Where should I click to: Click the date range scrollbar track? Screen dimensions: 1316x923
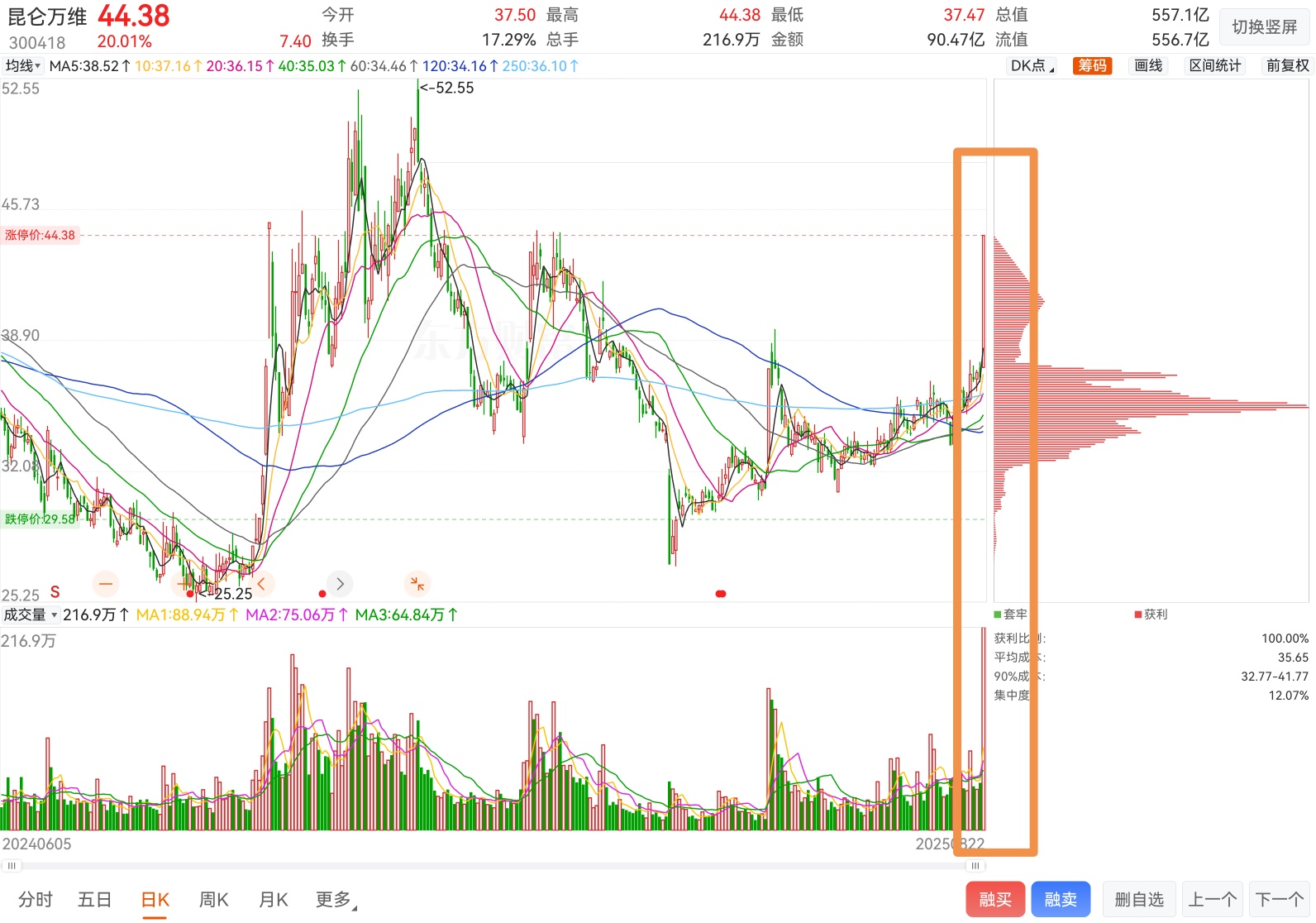click(x=493, y=866)
